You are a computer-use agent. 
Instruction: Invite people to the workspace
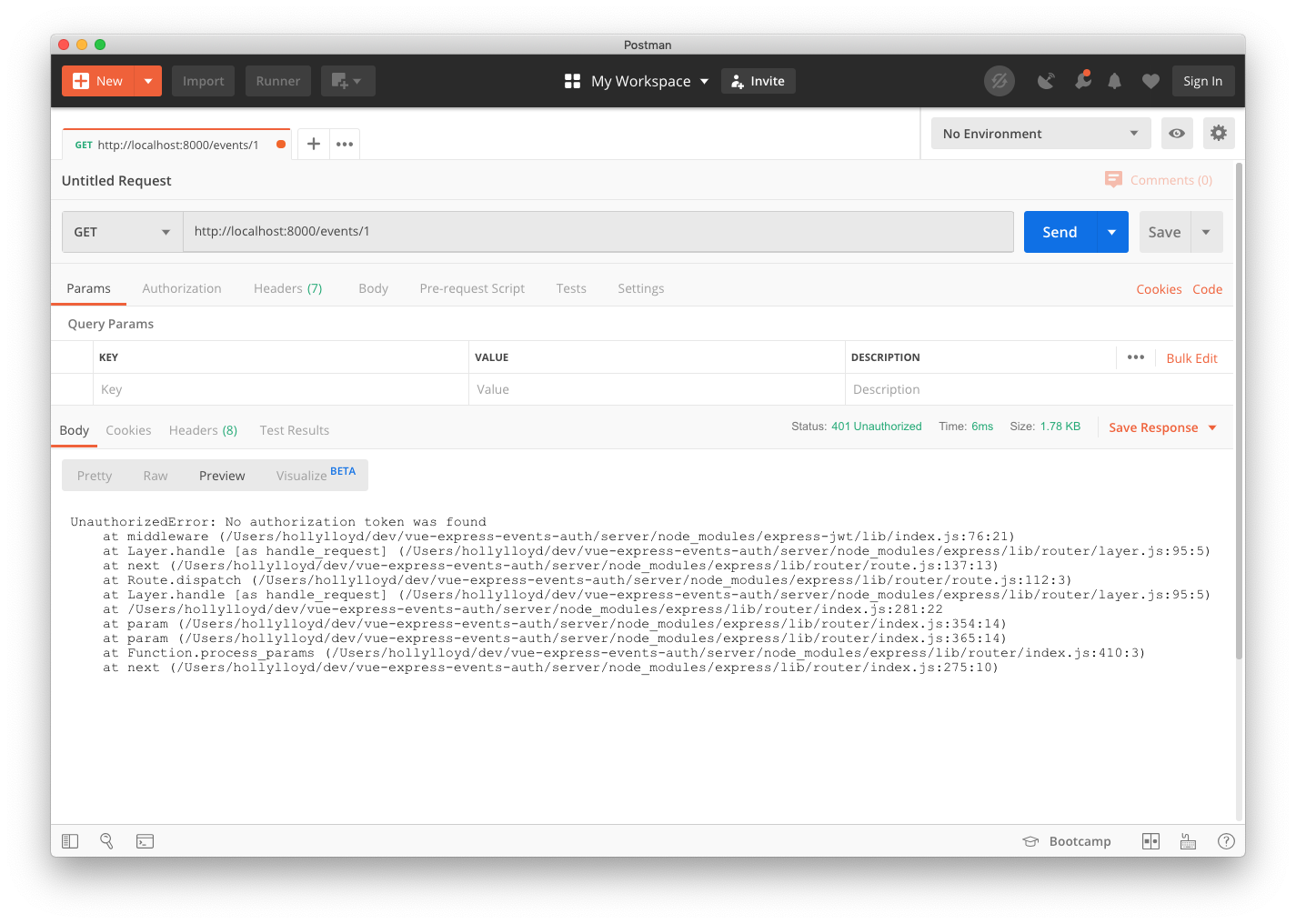759,81
